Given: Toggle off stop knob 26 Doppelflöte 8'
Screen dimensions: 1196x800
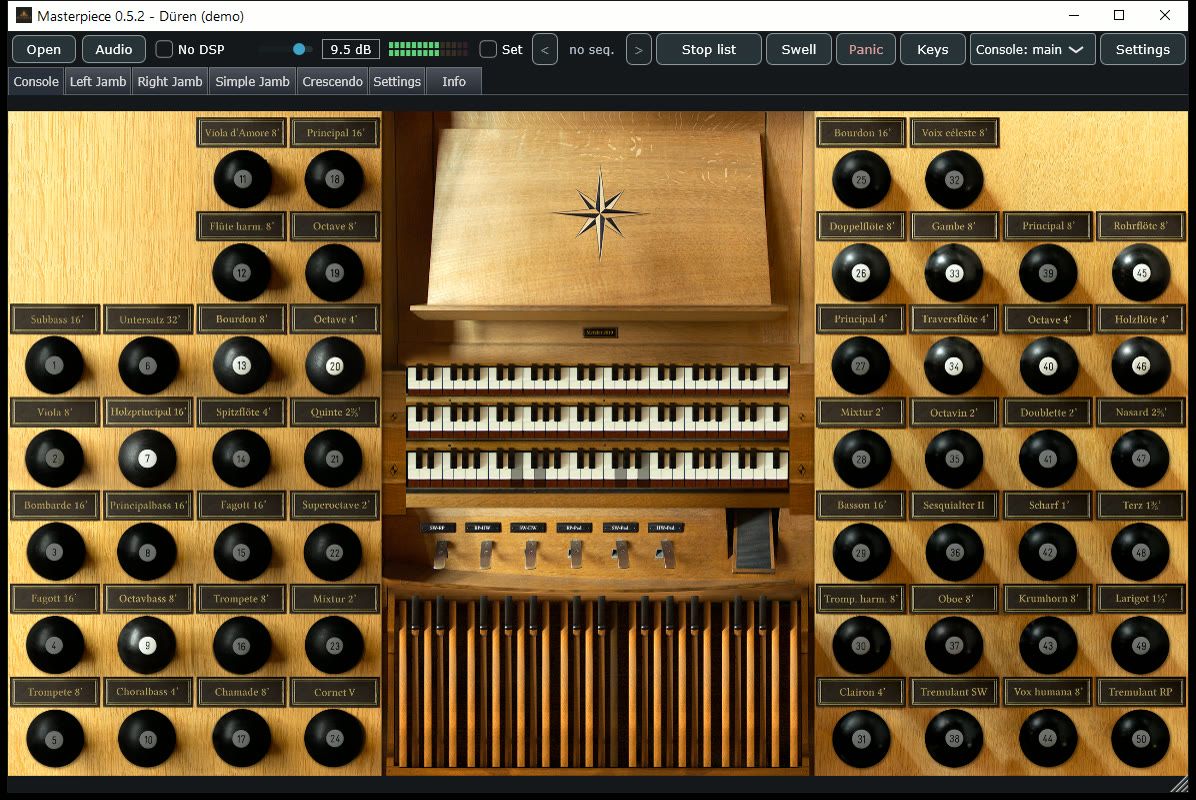Looking at the screenshot, I should 861,272.
